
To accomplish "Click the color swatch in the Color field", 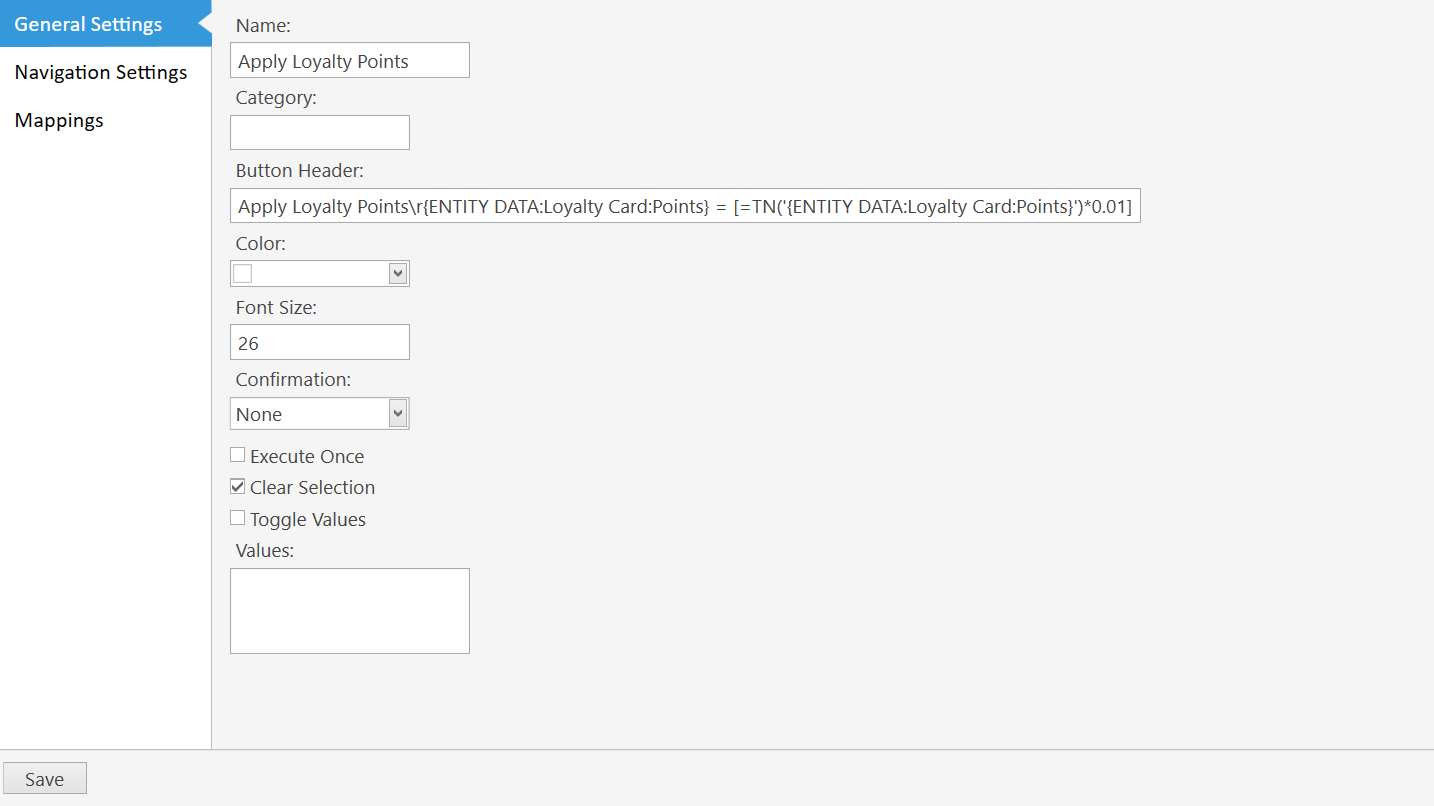I will coord(242,271).
